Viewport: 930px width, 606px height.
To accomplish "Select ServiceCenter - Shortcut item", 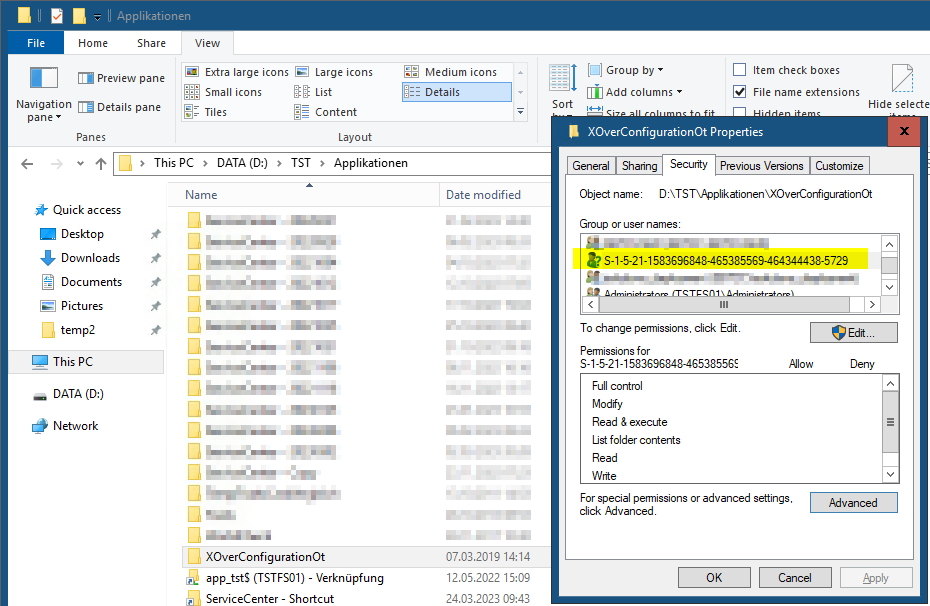I will pos(269,598).
